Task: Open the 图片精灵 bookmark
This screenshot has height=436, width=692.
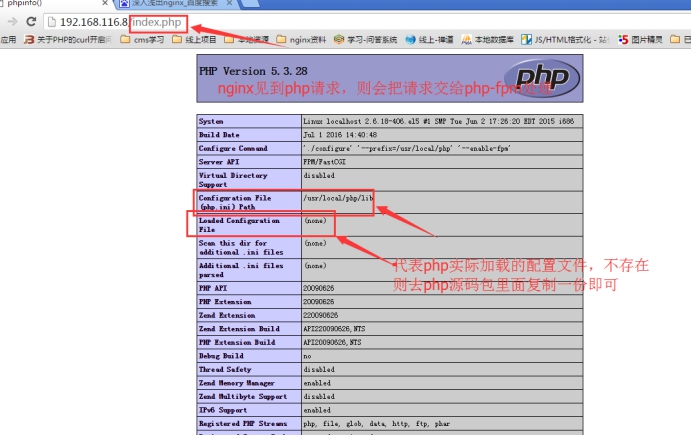Action: pos(640,40)
